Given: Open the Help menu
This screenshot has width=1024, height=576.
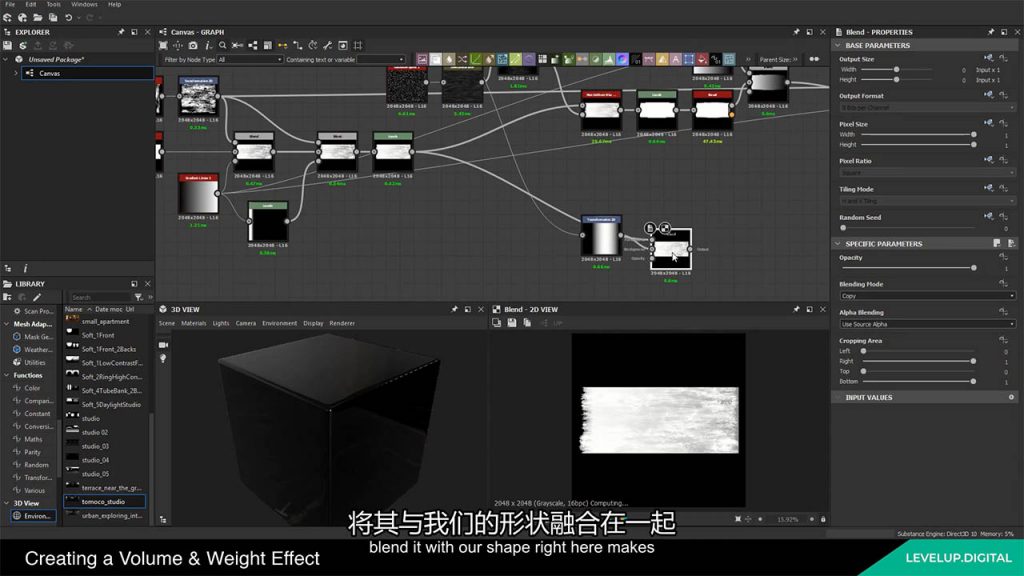Looking at the screenshot, I should tap(114, 4).
